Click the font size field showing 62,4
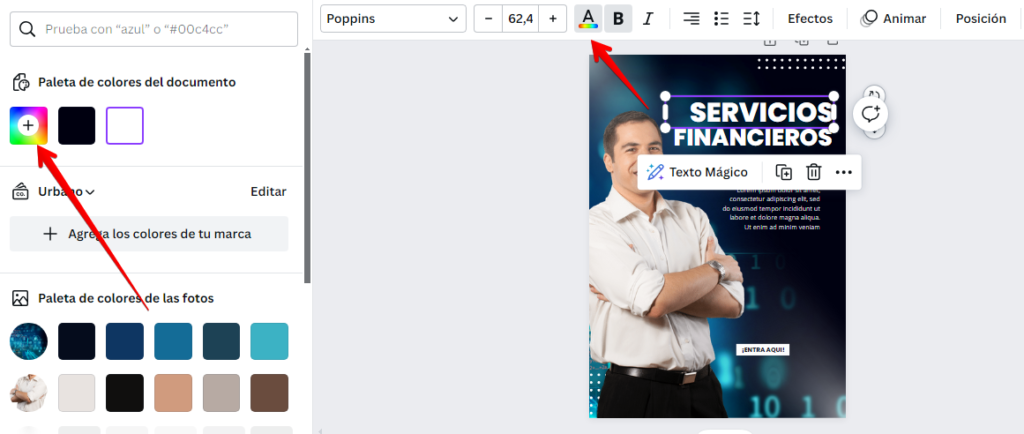 click(520, 19)
